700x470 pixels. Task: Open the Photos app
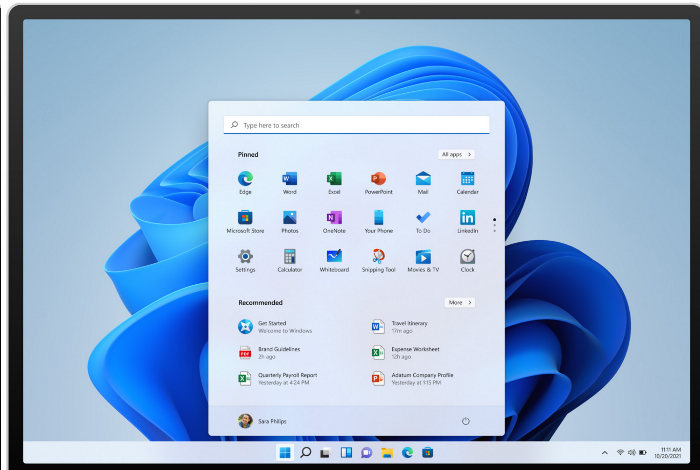tap(289, 221)
